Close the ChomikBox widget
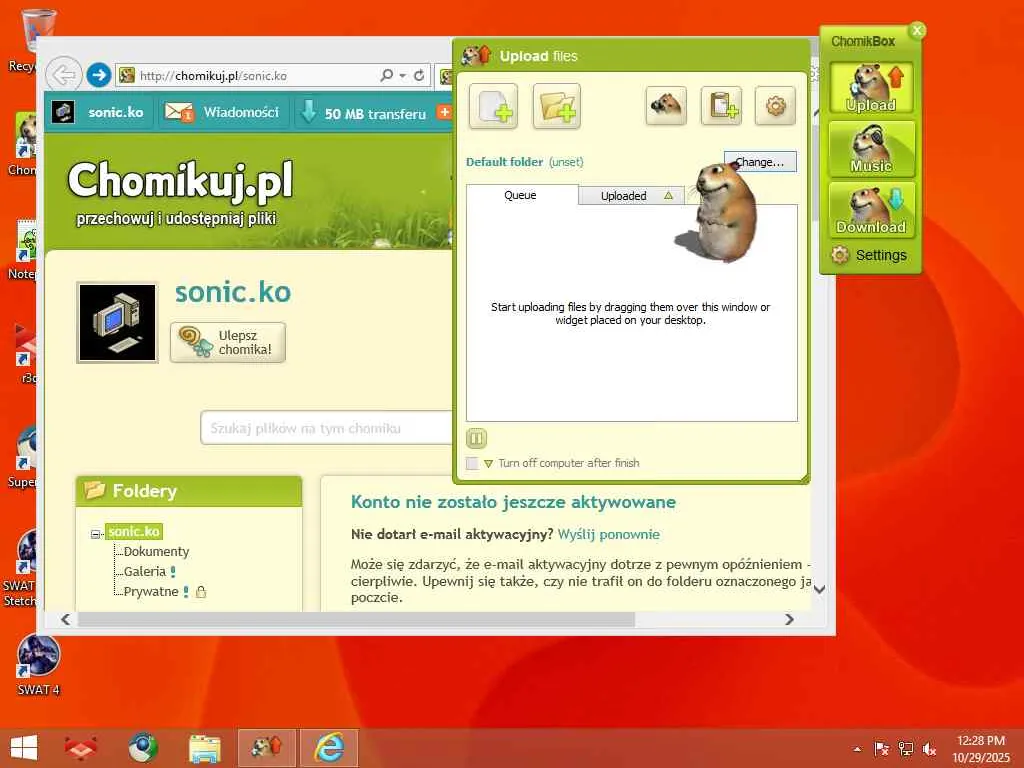The image size is (1024, 768). pos(917,30)
